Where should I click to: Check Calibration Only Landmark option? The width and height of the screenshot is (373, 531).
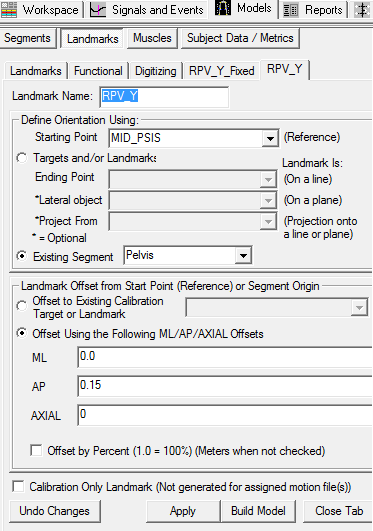(18, 487)
